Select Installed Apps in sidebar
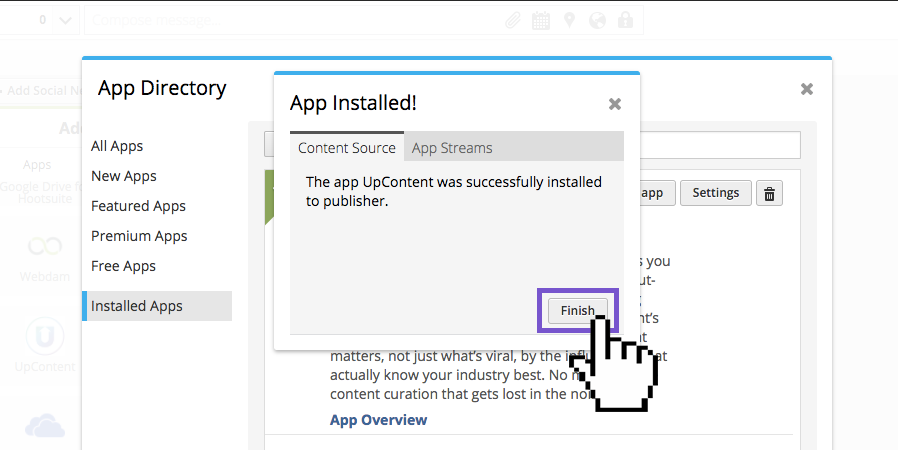 tap(157, 306)
